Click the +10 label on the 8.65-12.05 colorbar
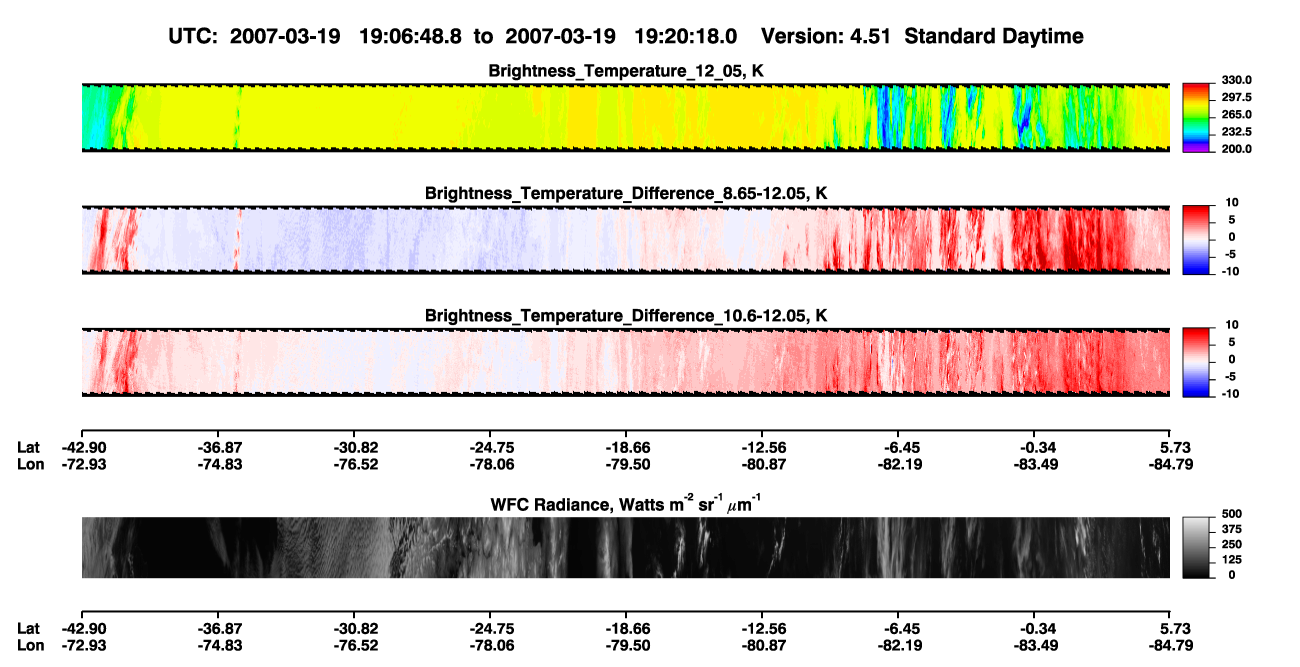 (x=1234, y=202)
